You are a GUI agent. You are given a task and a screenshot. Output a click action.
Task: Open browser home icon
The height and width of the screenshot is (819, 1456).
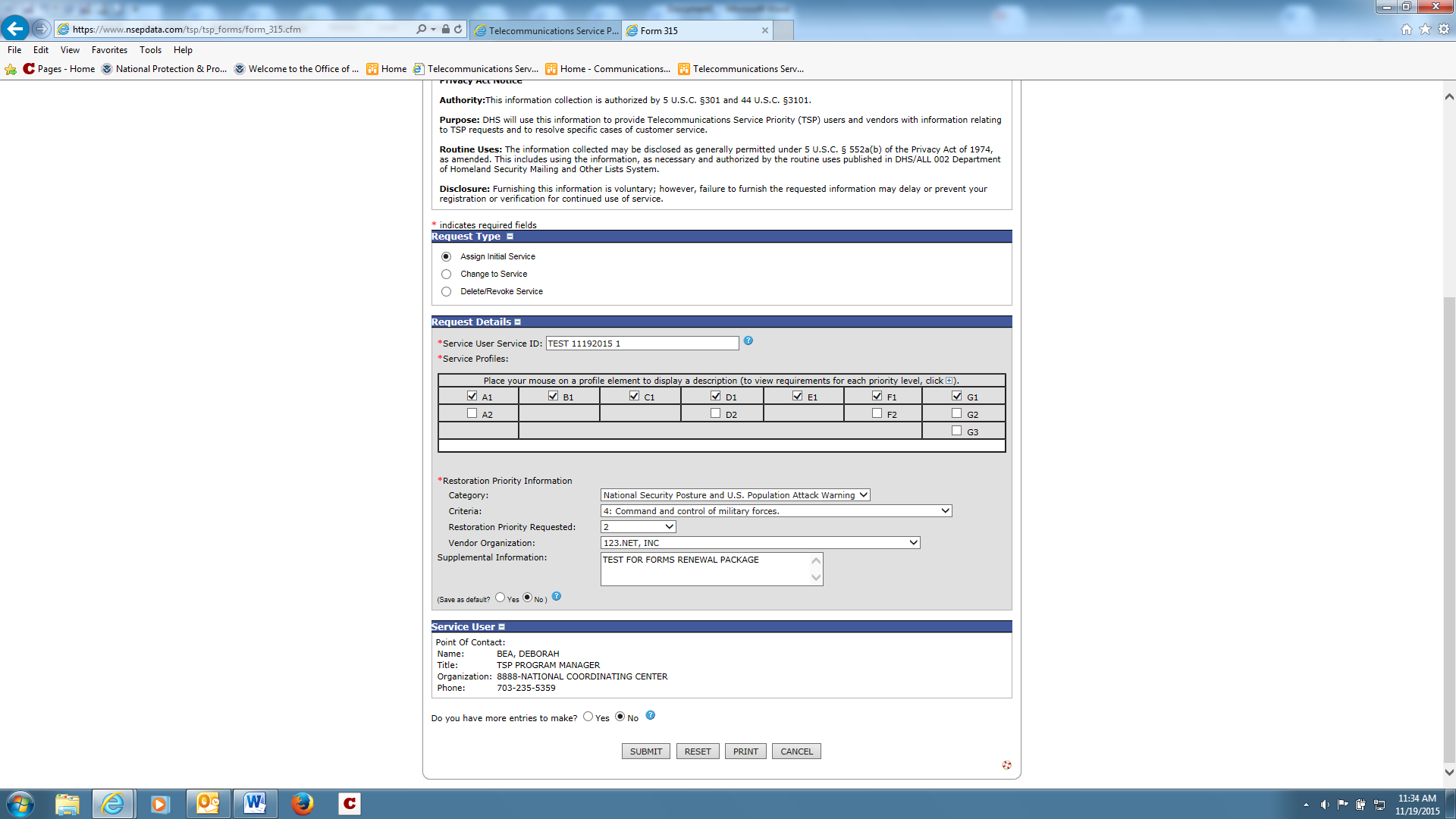point(1406,30)
